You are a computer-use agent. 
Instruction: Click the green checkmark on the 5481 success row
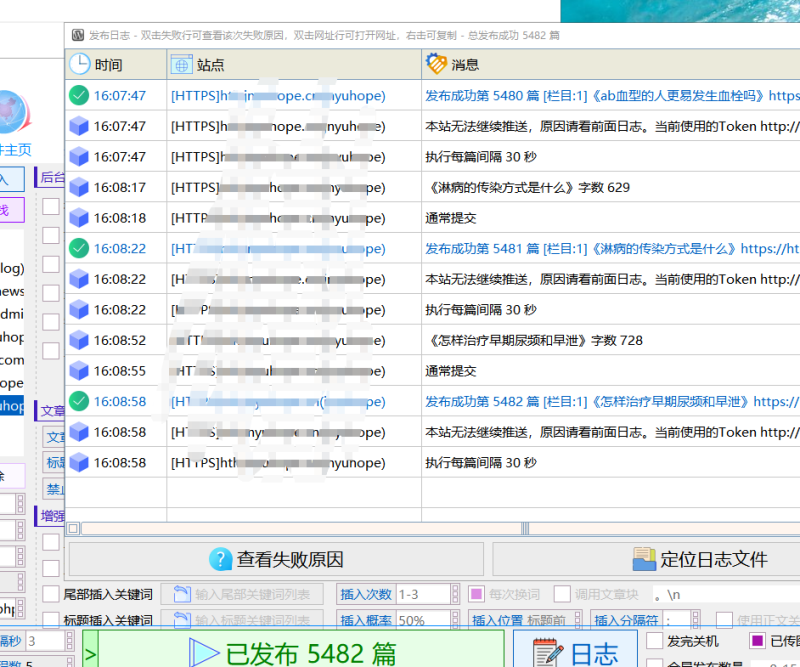79,248
